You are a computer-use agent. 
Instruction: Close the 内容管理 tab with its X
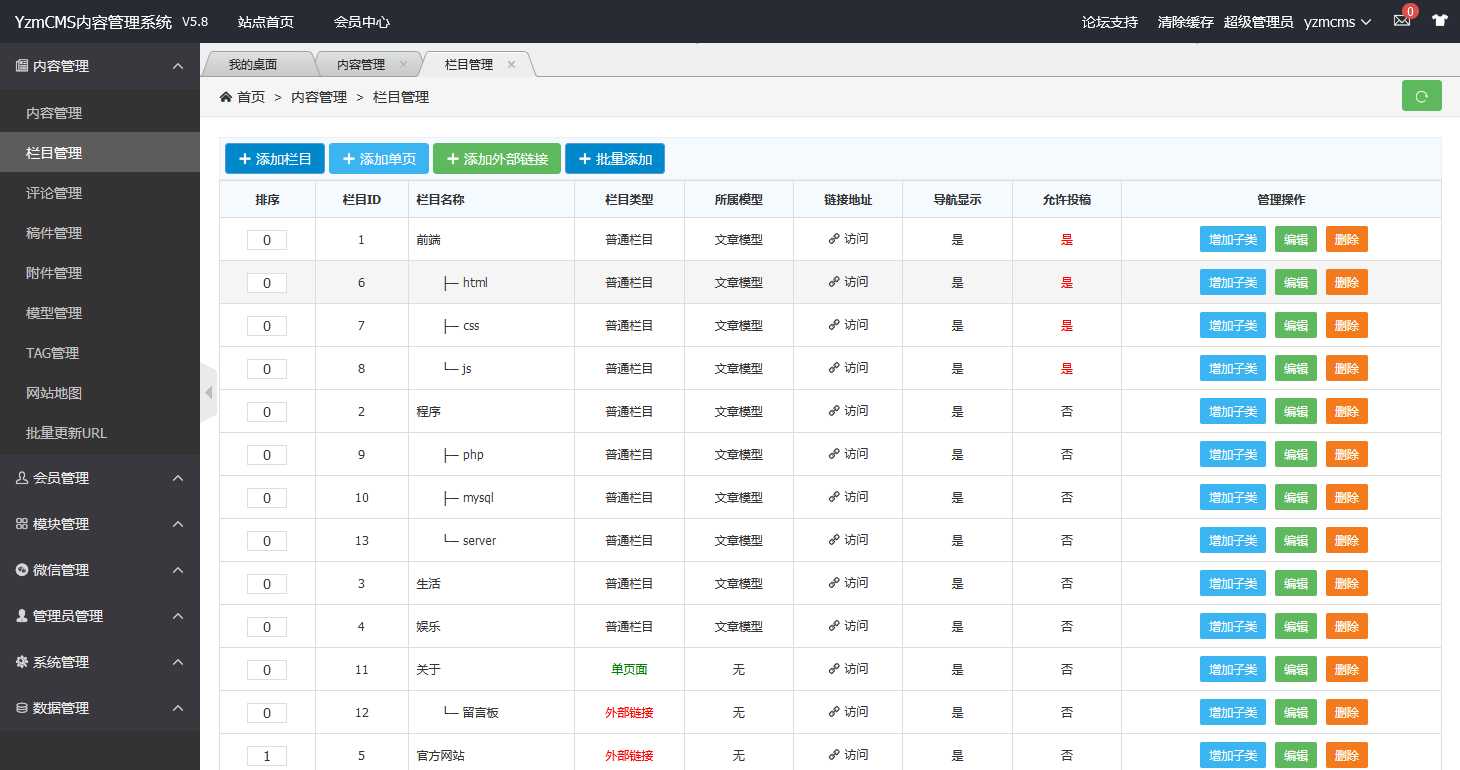pyautogui.click(x=403, y=64)
